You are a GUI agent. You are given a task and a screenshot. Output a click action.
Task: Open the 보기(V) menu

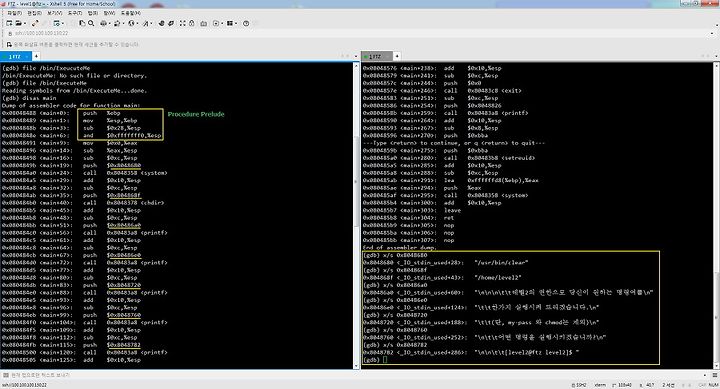[x=55, y=13]
